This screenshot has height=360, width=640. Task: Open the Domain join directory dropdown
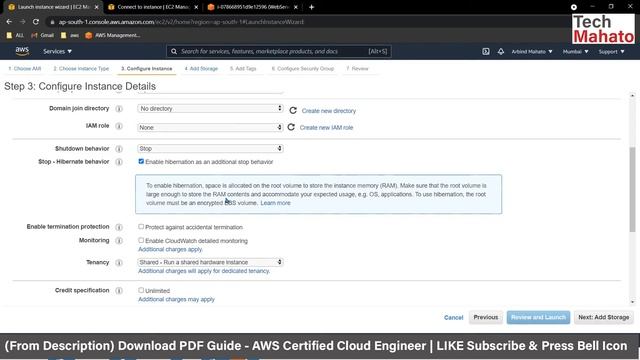tap(210, 108)
